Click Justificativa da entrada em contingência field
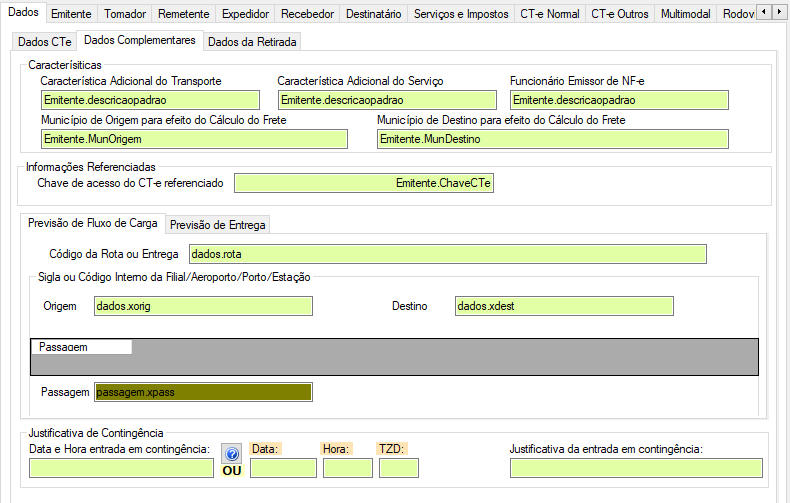This screenshot has height=503, width=790. pos(636,468)
